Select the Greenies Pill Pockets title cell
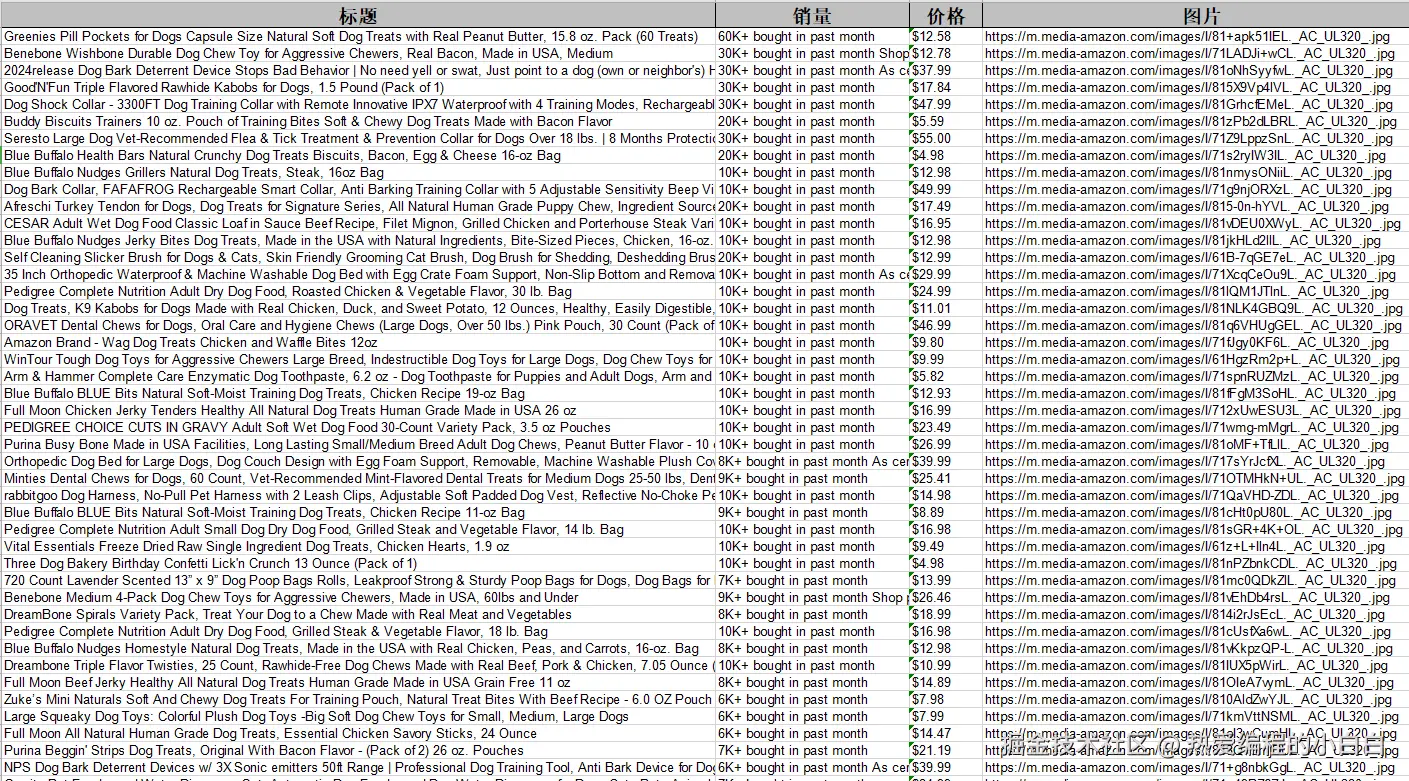 [x=358, y=37]
